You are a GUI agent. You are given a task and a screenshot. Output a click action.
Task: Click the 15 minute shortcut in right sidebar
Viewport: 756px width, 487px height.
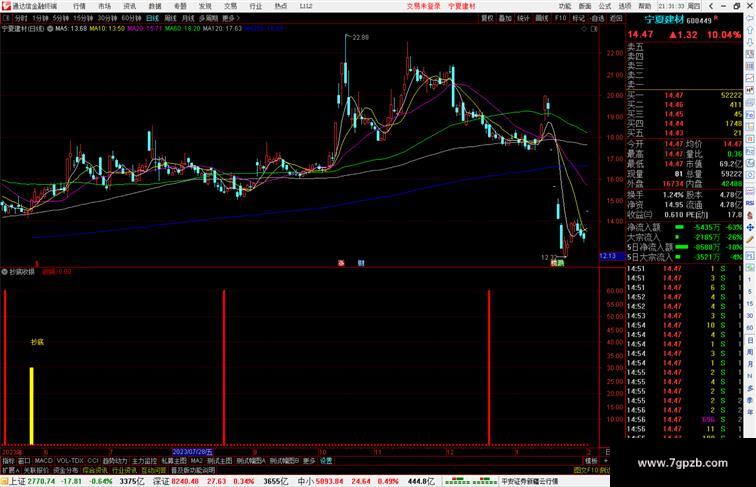click(x=750, y=304)
